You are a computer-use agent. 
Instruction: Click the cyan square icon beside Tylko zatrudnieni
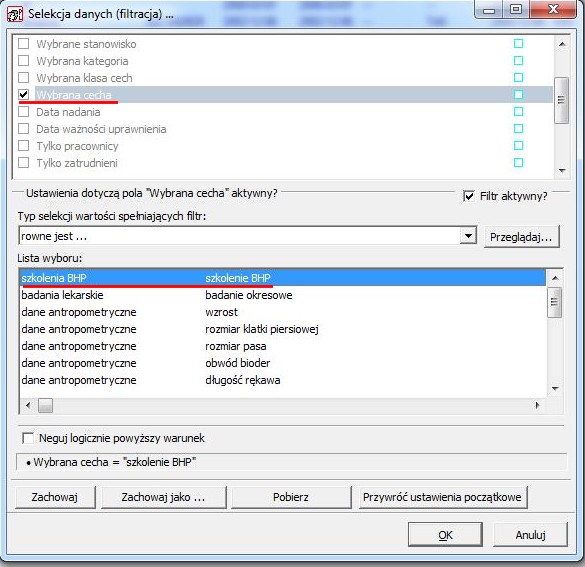tap(518, 163)
